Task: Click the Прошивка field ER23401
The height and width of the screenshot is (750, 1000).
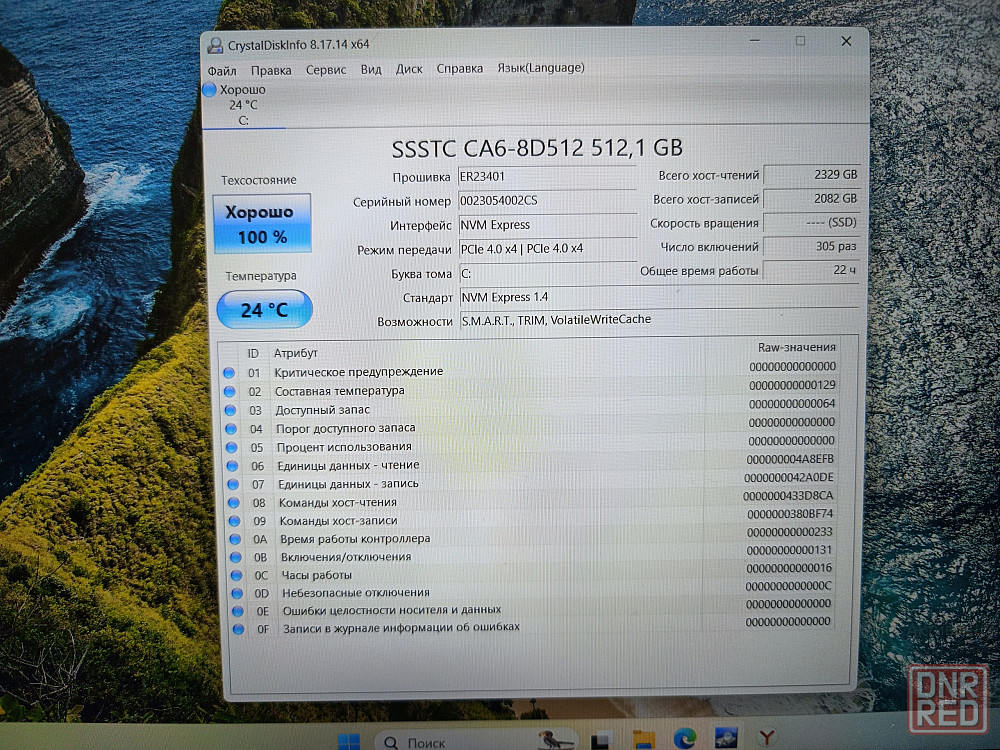Action: tap(547, 177)
